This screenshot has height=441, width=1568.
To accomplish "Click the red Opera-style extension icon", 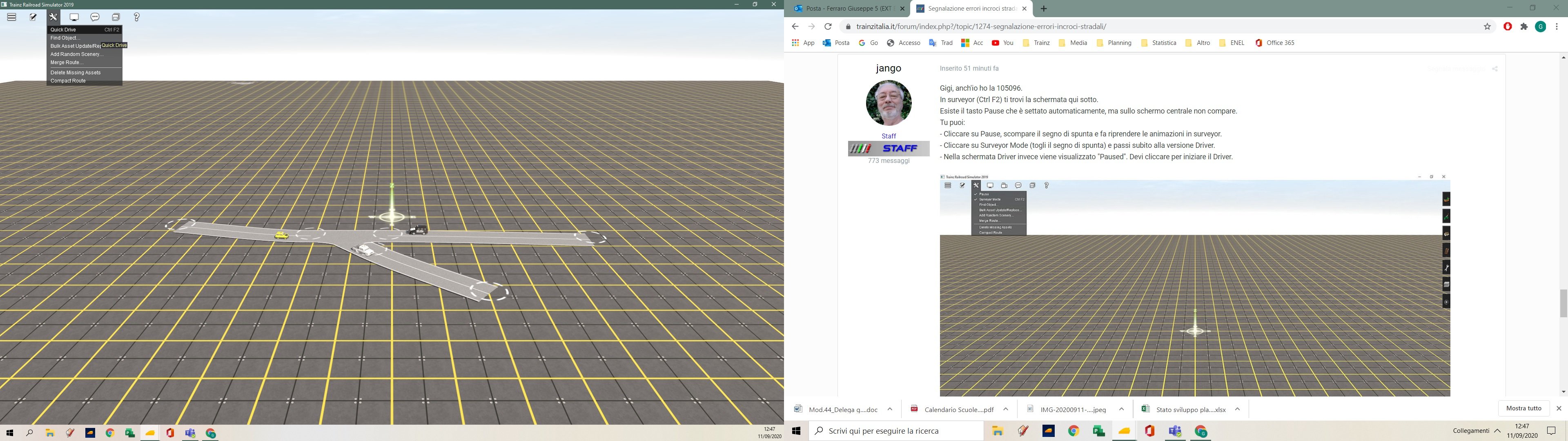I will pyautogui.click(x=1508, y=26).
